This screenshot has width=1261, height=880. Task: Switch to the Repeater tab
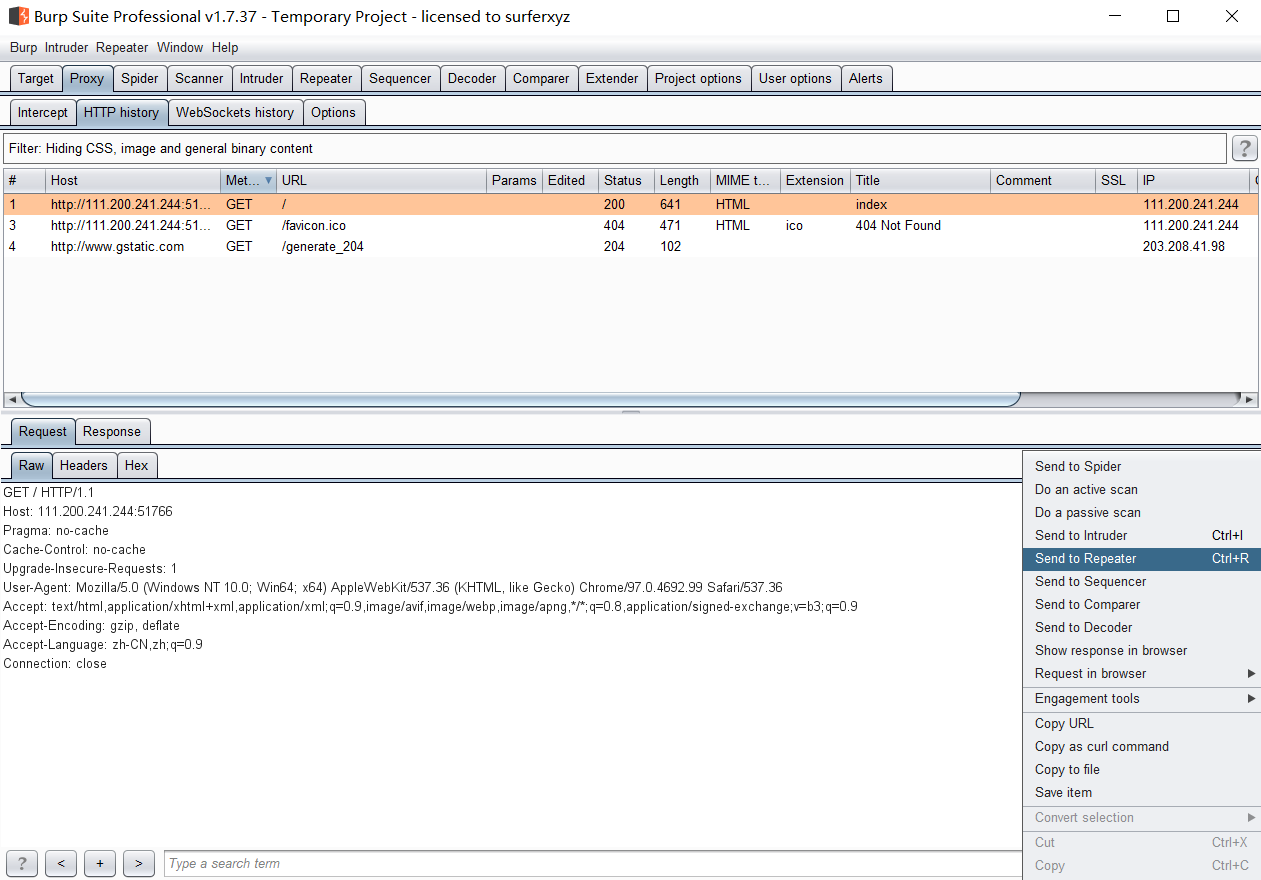tap(326, 79)
